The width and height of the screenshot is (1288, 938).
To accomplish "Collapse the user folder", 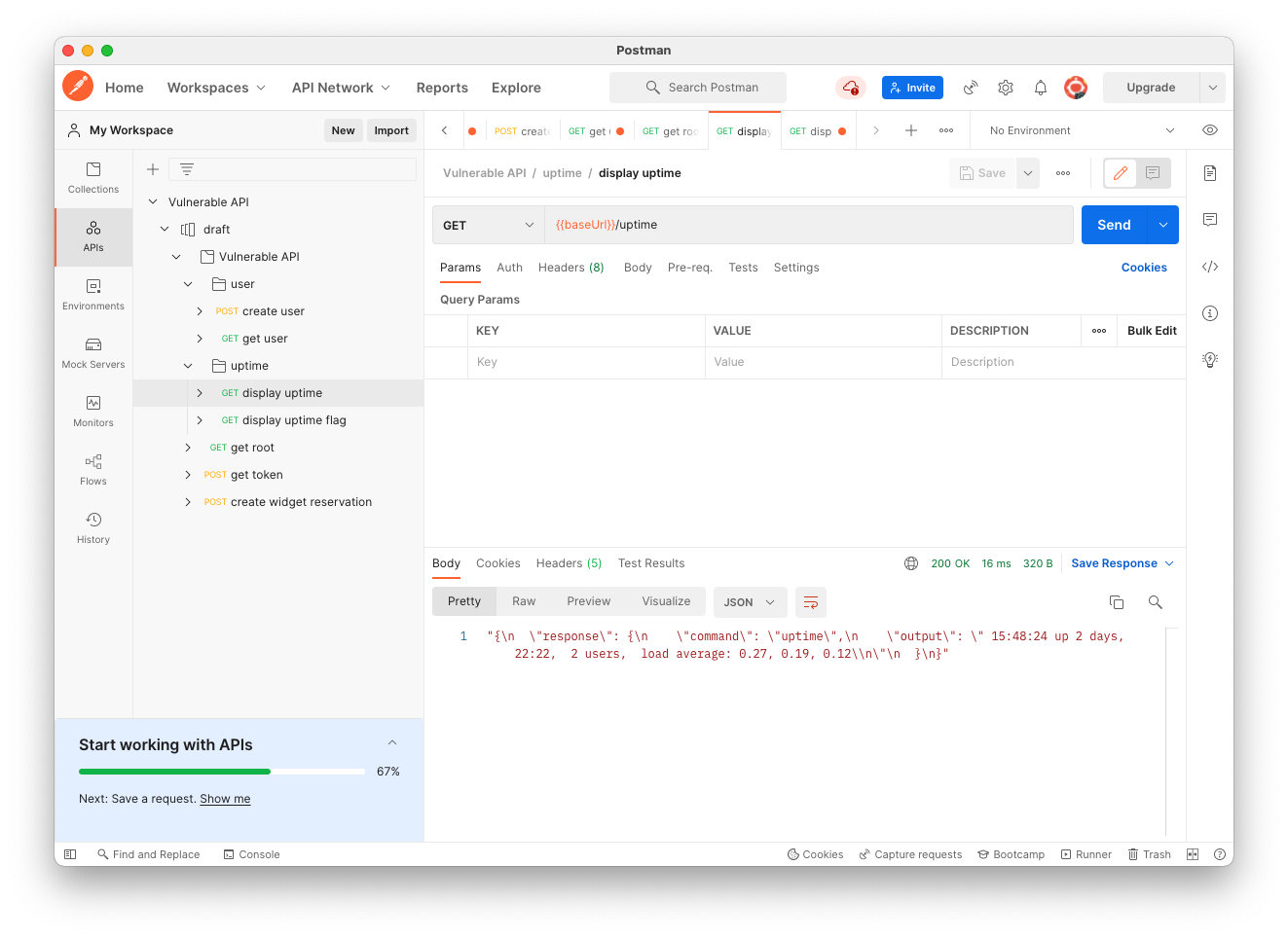I will point(188,284).
